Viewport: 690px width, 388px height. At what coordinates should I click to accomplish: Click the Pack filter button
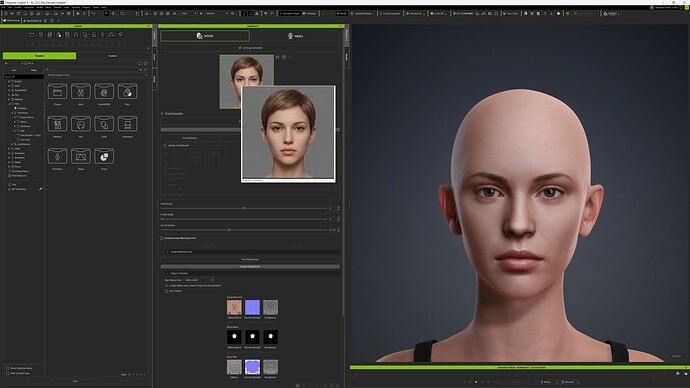(34, 70)
